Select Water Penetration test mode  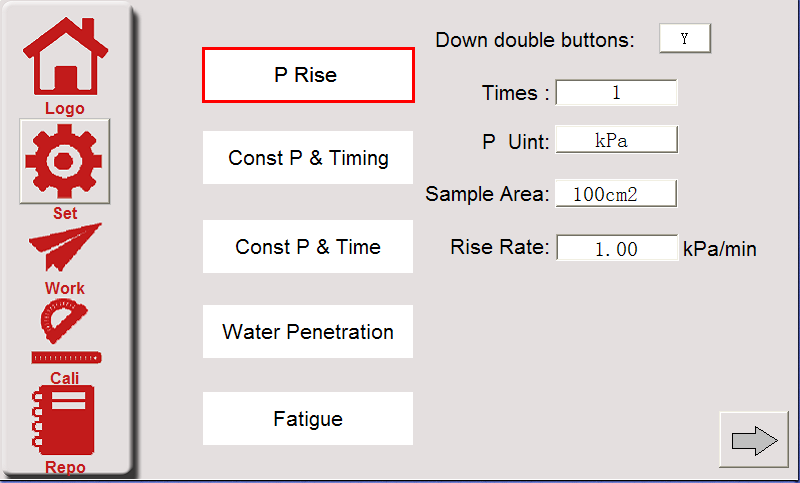308,332
